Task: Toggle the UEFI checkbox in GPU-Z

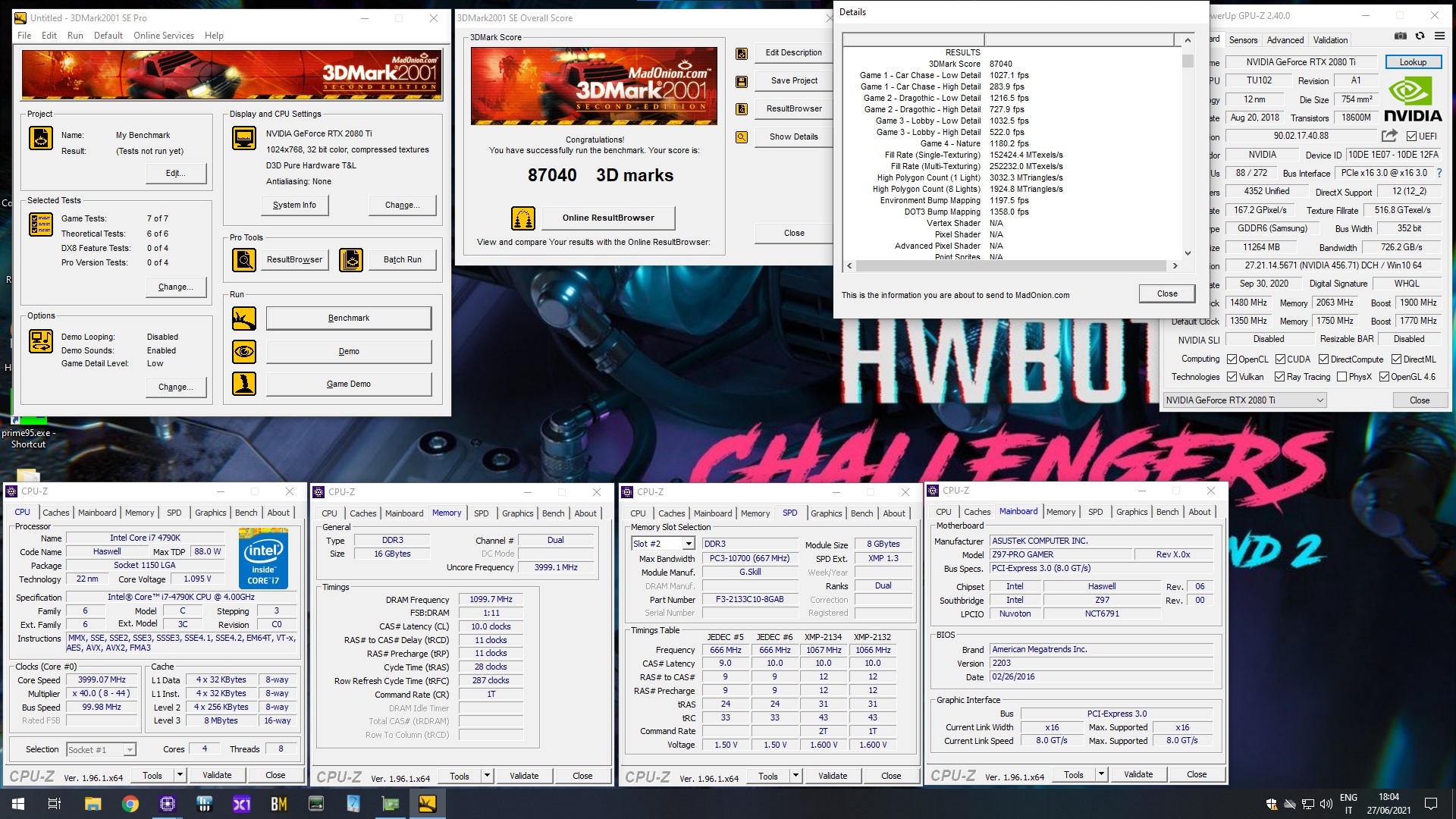Action: tap(1411, 136)
